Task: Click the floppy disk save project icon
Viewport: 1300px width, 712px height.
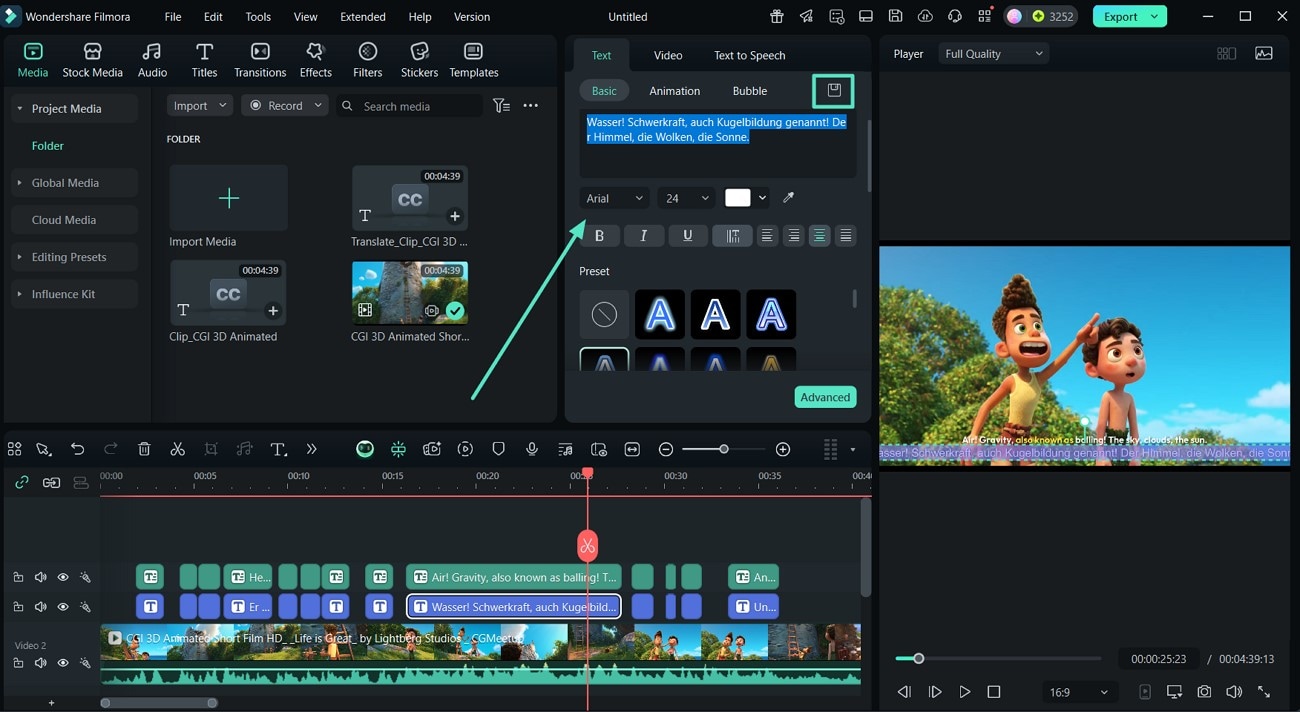Action: [x=895, y=17]
